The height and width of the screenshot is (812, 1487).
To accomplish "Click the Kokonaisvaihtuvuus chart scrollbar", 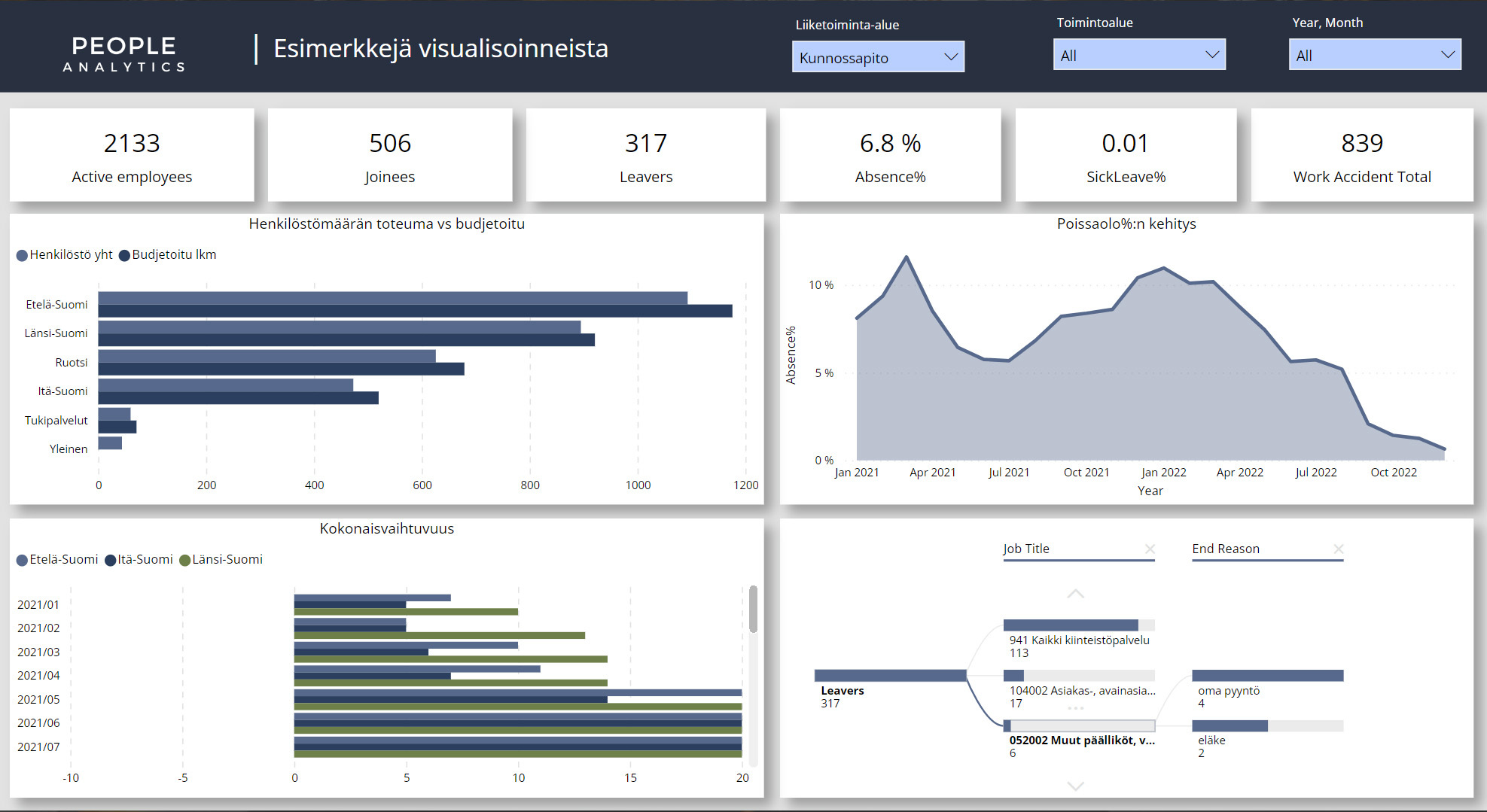I will point(753,609).
